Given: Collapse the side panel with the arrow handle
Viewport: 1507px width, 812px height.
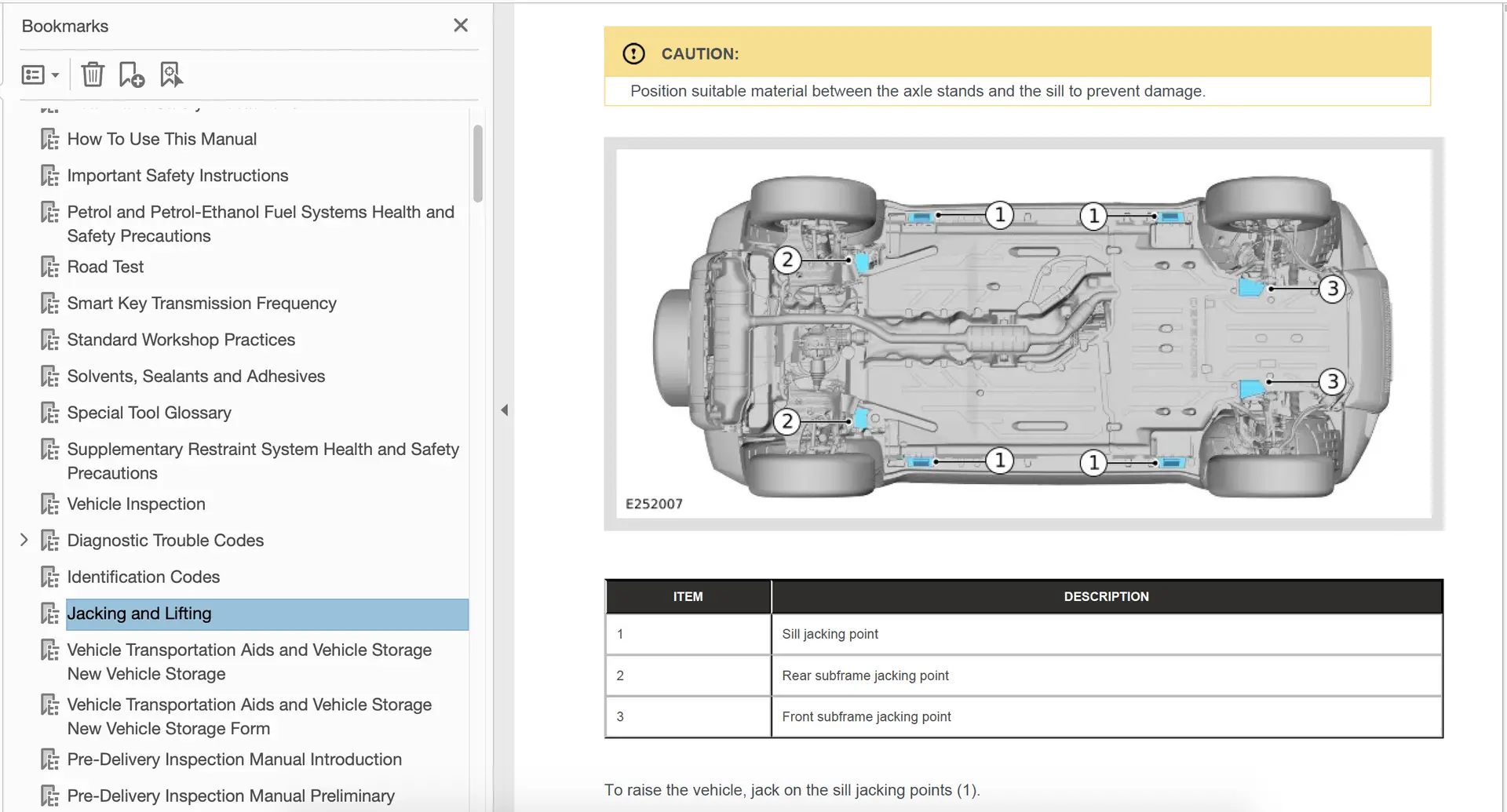Looking at the screenshot, I should pyautogui.click(x=505, y=410).
